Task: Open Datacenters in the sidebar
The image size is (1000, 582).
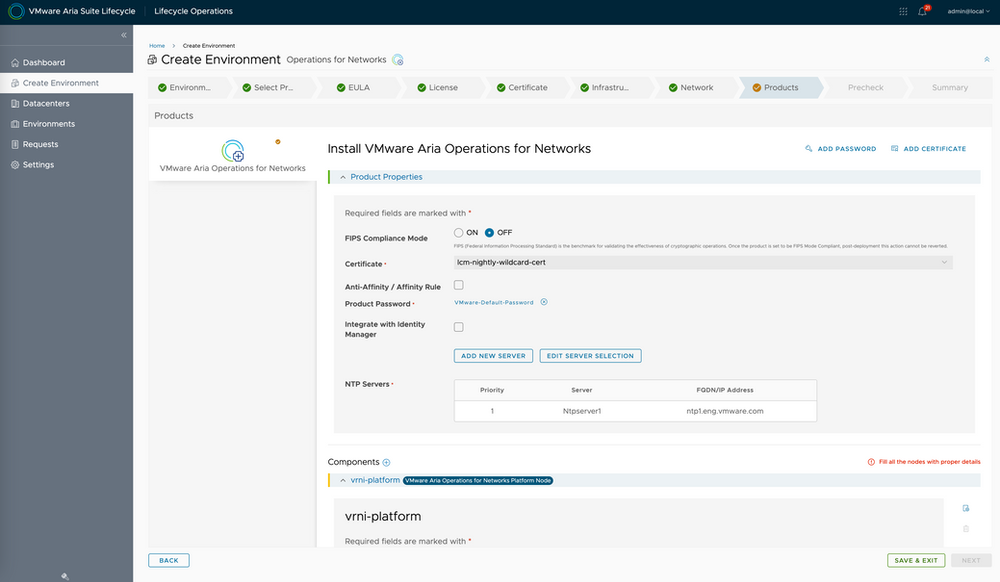Action: (49, 103)
